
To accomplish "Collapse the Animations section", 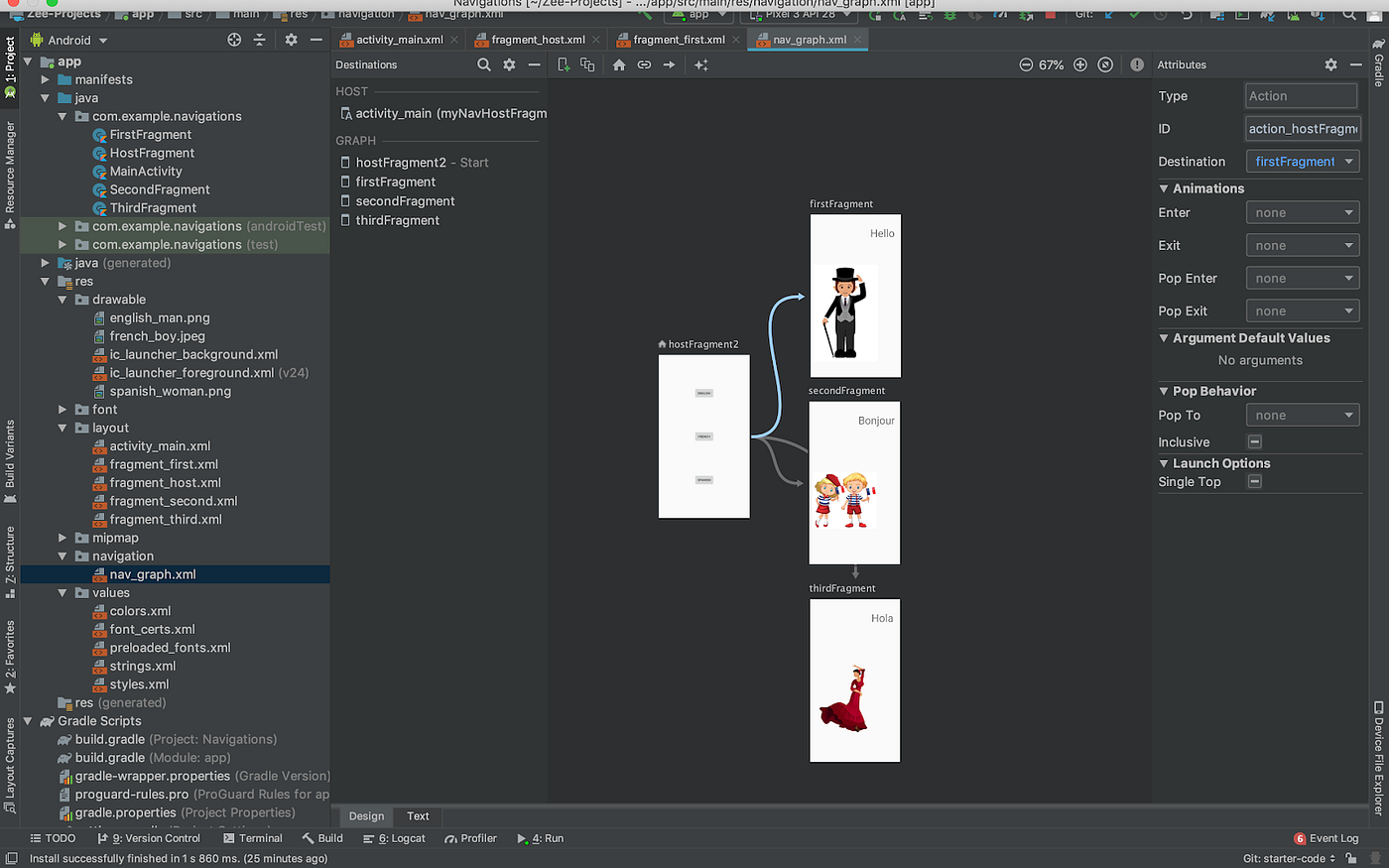I will pos(1164,188).
